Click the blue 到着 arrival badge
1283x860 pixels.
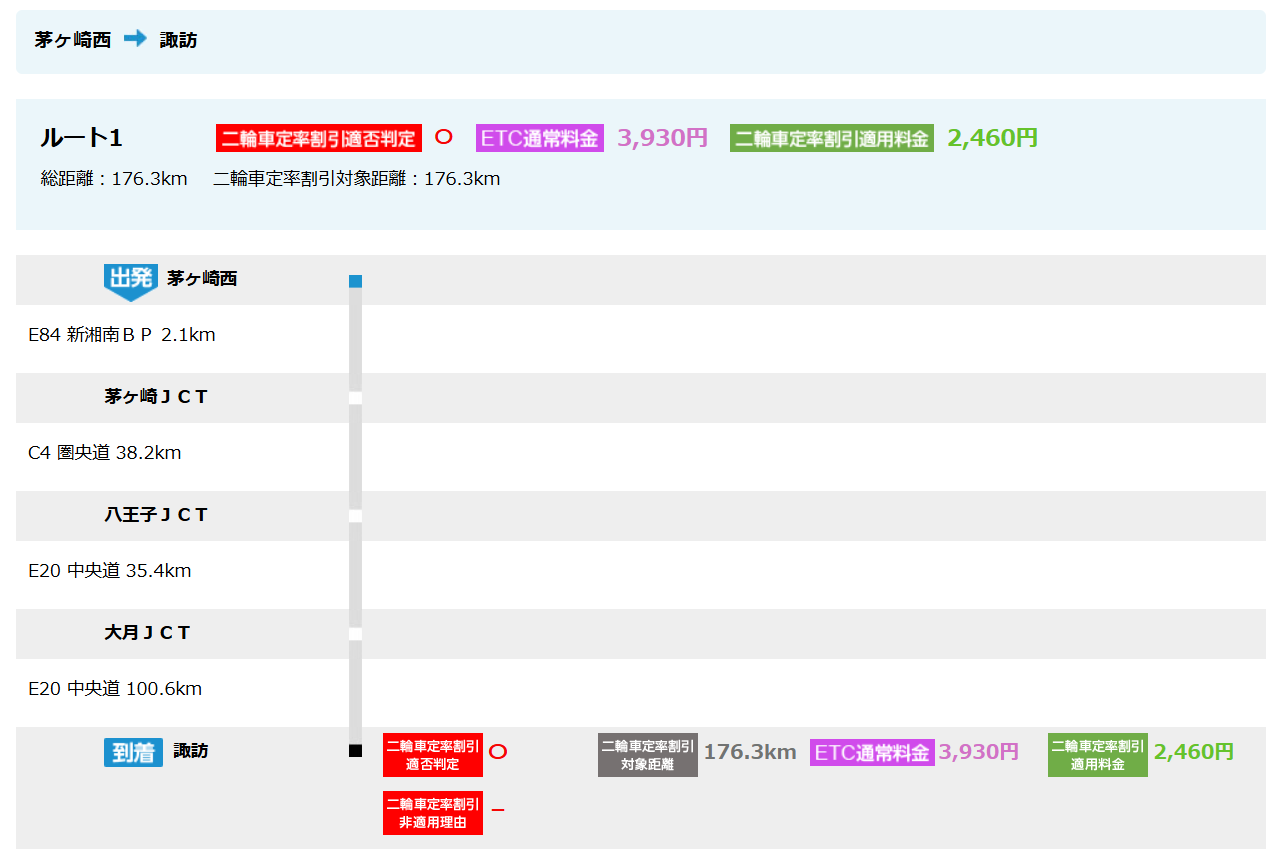133,752
